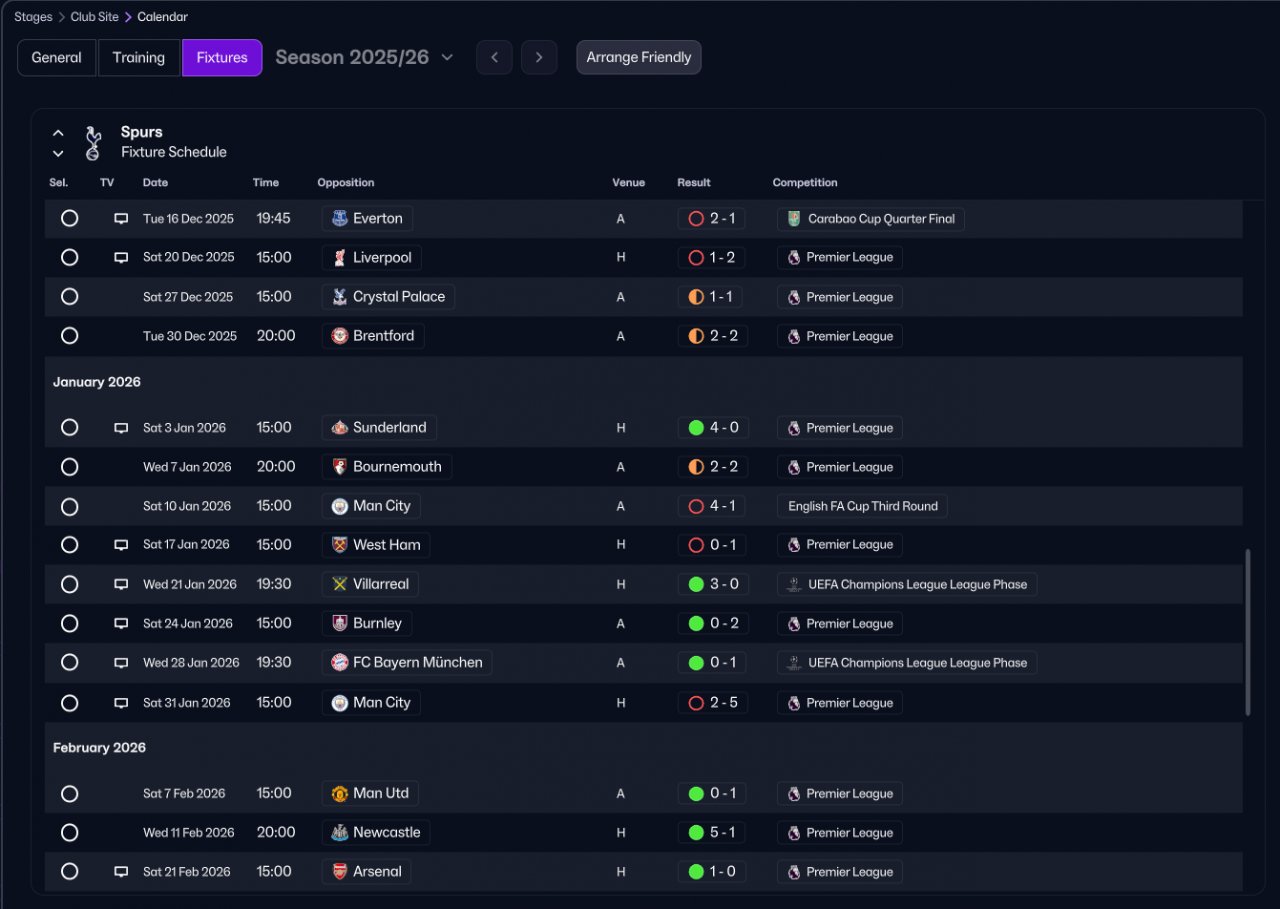Go to the next season arrow
This screenshot has height=909, width=1280.
click(x=539, y=57)
